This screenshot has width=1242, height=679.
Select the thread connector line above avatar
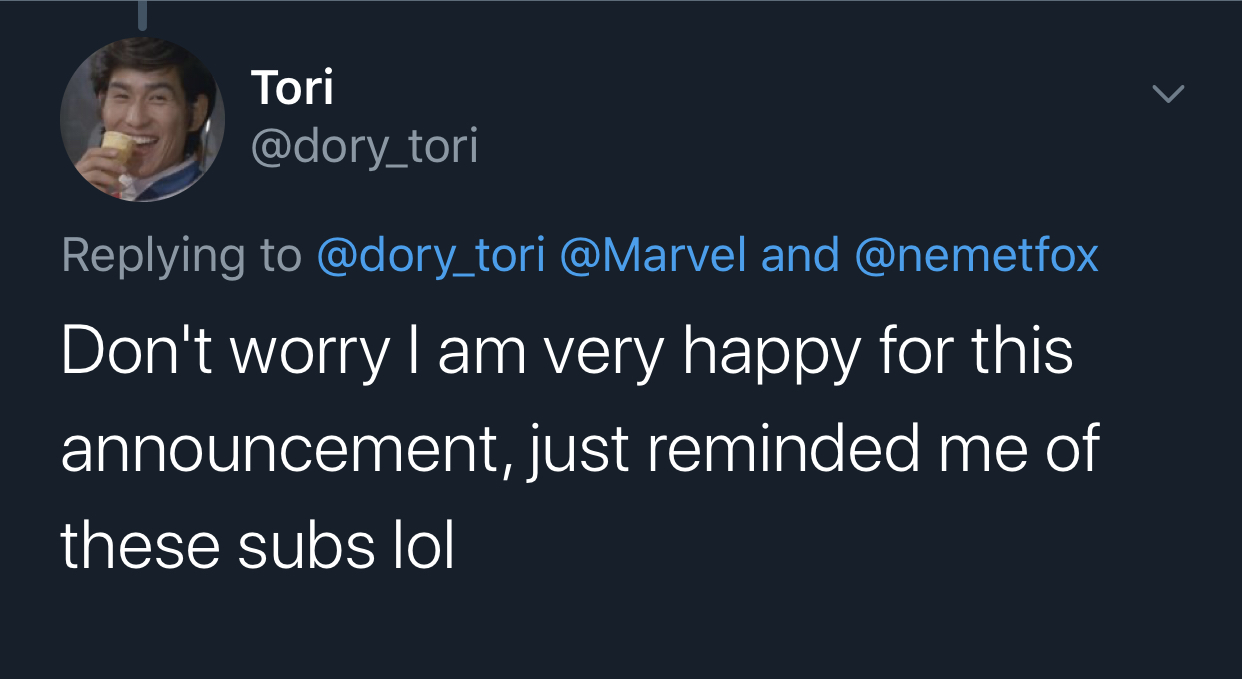point(143,14)
